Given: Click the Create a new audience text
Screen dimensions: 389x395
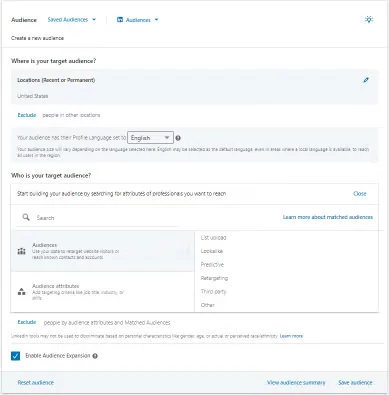Looking at the screenshot, I should 37,38.
